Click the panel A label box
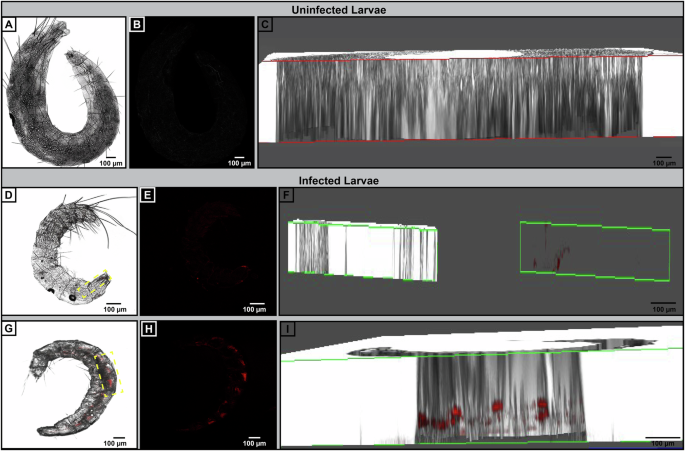 click(10, 26)
